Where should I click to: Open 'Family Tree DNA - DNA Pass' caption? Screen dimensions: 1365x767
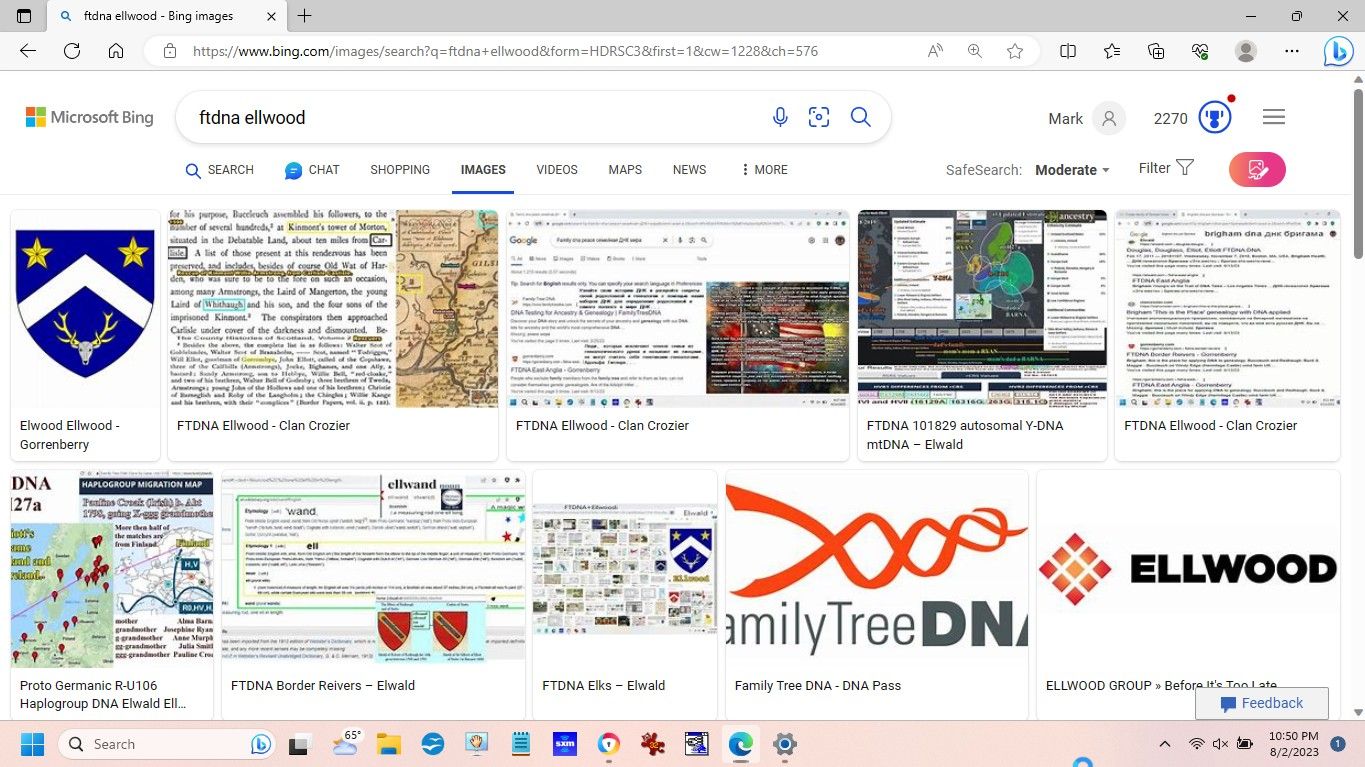[818, 685]
